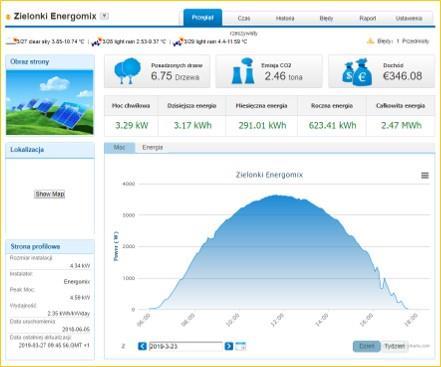The width and height of the screenshot is (441, 367).
Task: Click the Błędy: 1 Przejrzyj errors link
Action: pyautogui.click(x=403, y=41)
